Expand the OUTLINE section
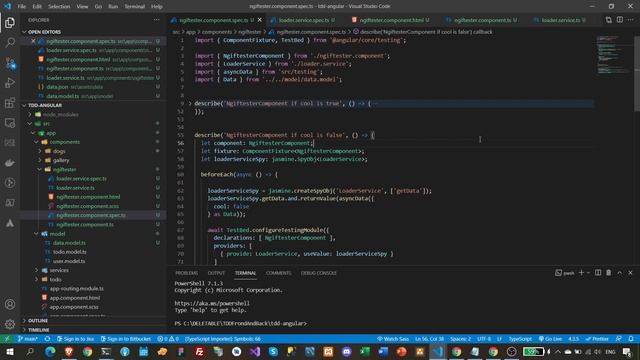 point(24,321)
